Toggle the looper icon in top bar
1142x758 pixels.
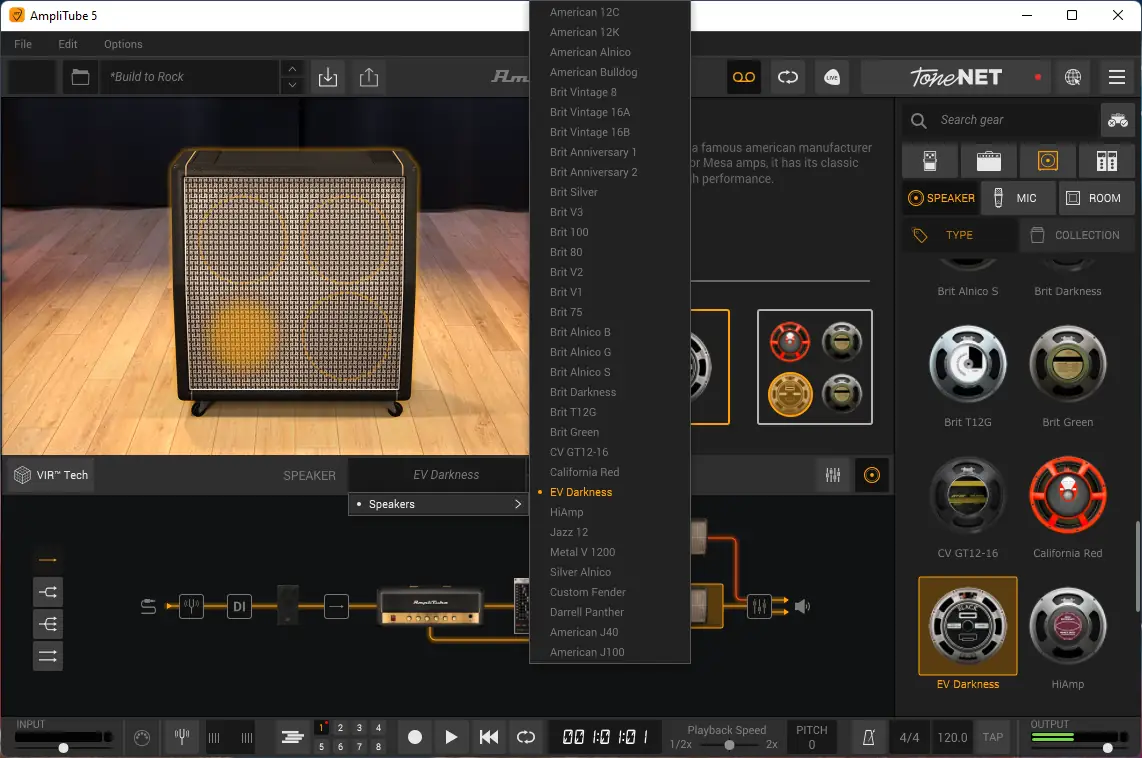[788, 77]
